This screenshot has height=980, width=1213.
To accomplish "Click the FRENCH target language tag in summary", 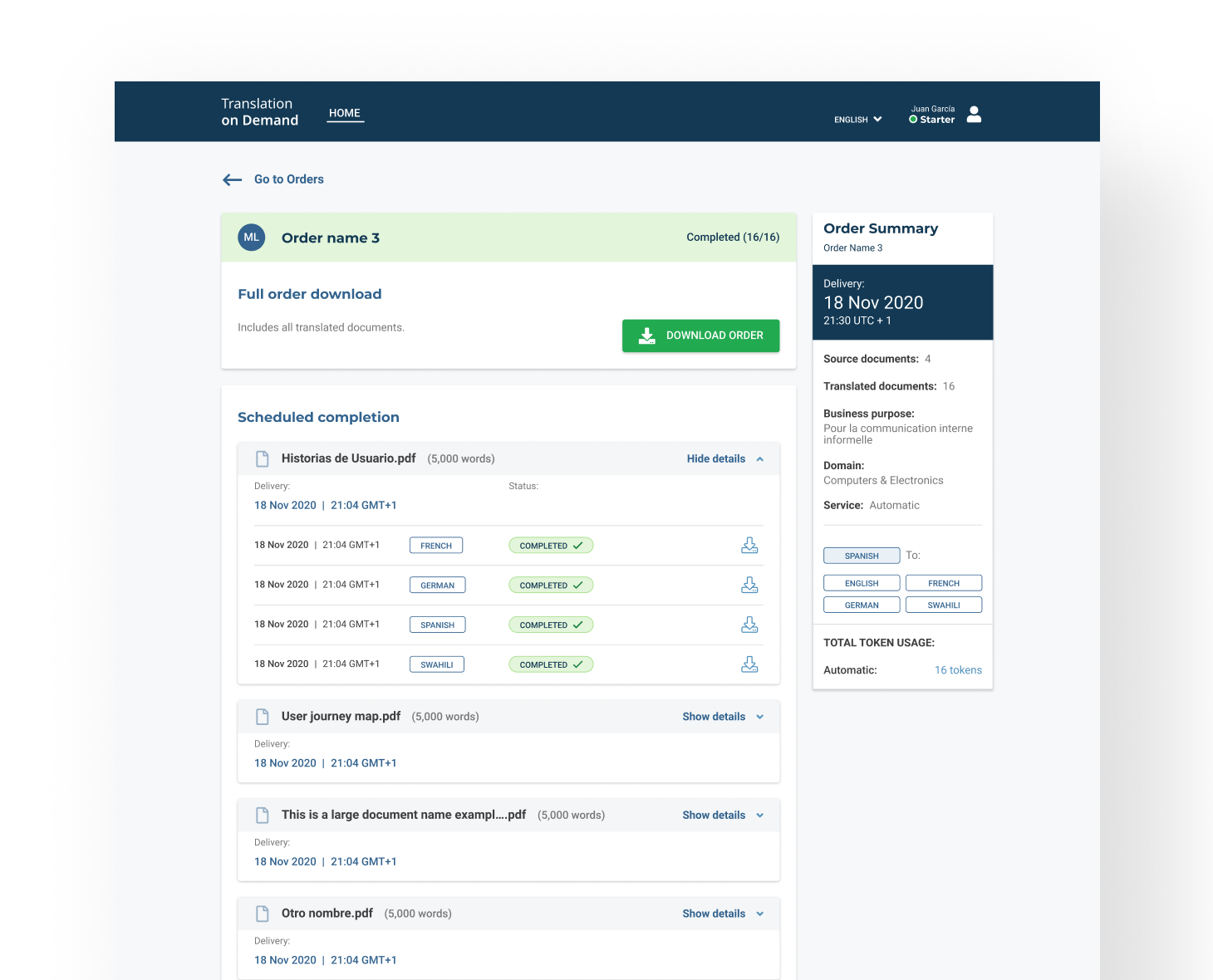I will (944, 583).
